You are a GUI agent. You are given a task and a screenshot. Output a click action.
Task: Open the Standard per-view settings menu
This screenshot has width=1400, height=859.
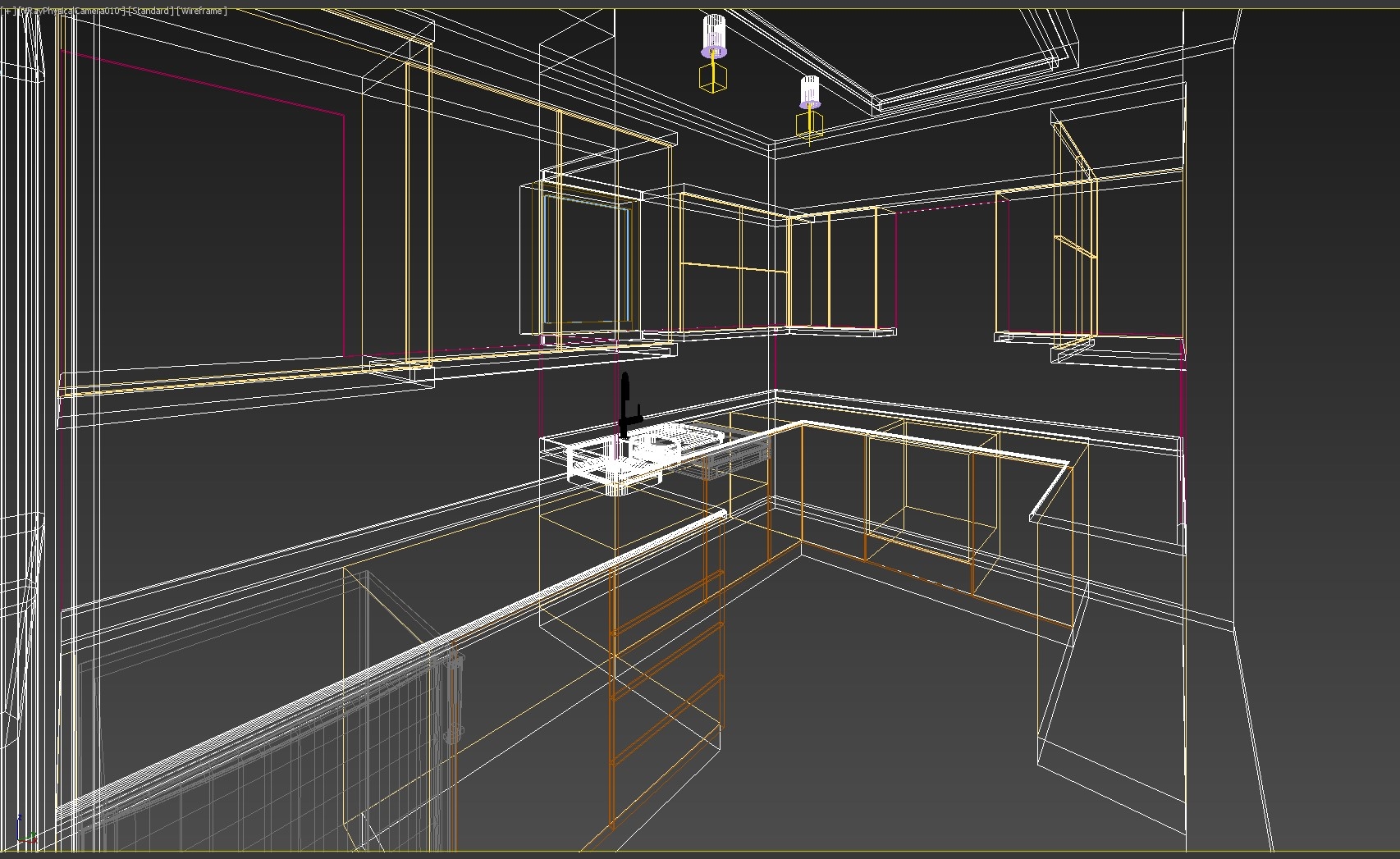153,11
